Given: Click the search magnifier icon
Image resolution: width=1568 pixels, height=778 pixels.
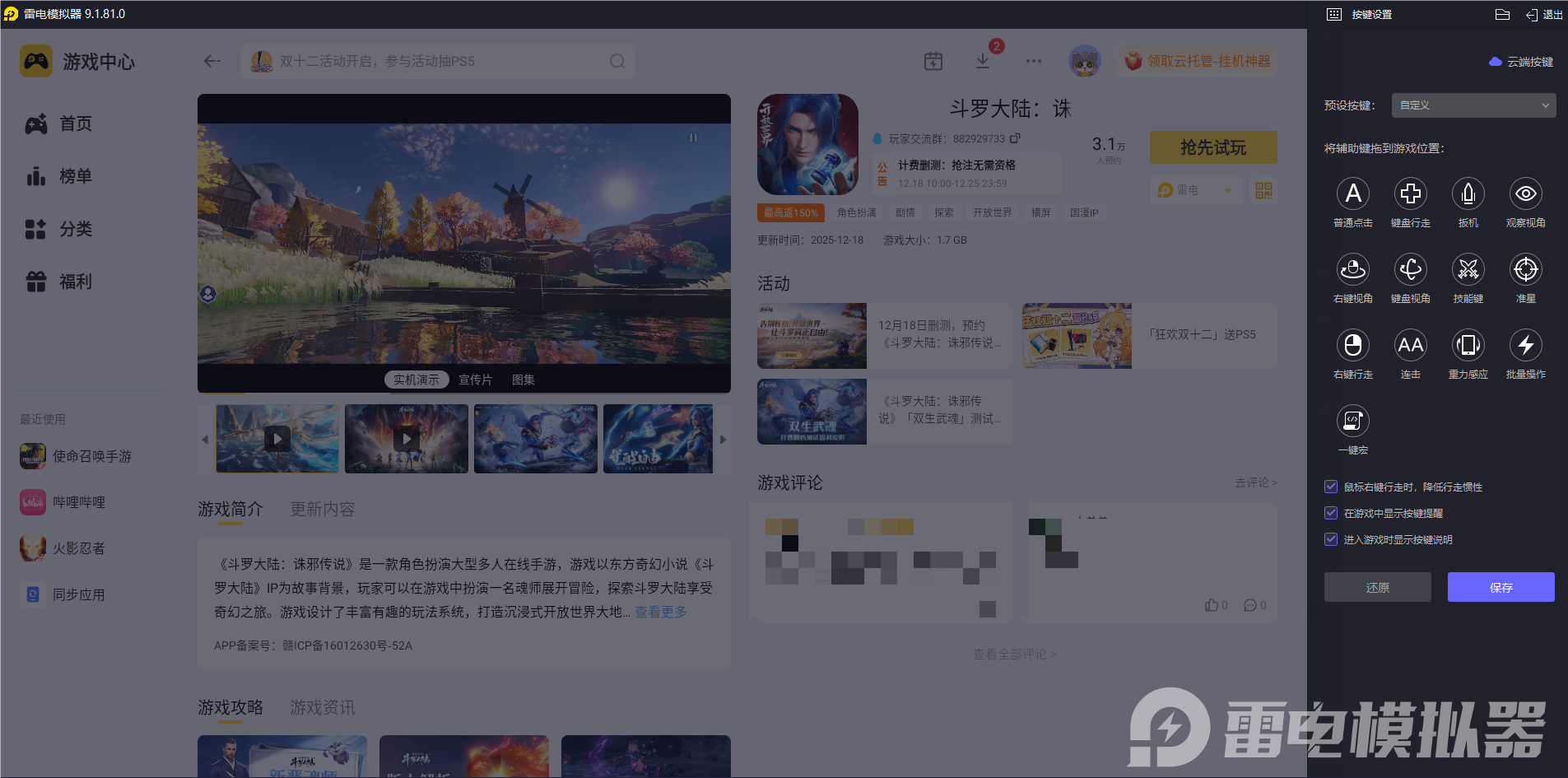Looking at the screenshot, I should 617,61.
